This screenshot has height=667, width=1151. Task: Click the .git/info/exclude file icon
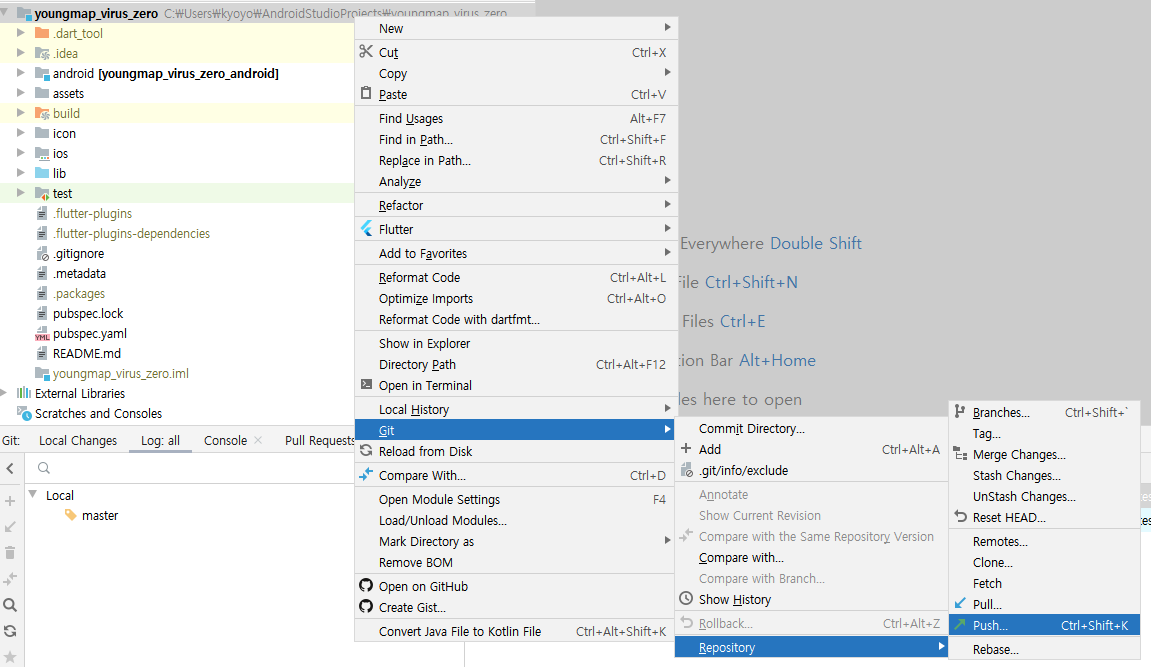click(687, 470)
